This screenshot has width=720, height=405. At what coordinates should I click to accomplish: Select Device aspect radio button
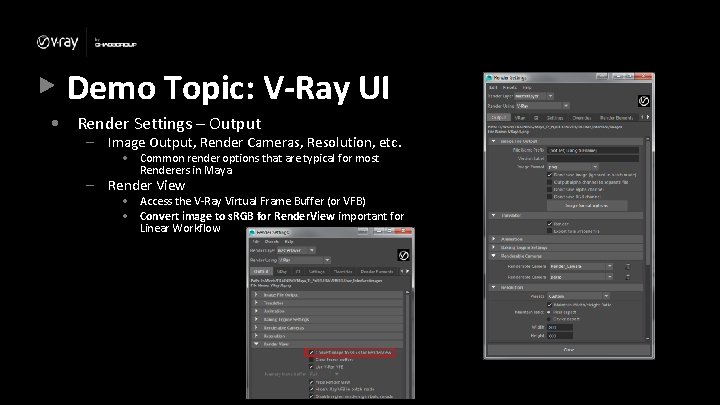(x=549, y=319)
